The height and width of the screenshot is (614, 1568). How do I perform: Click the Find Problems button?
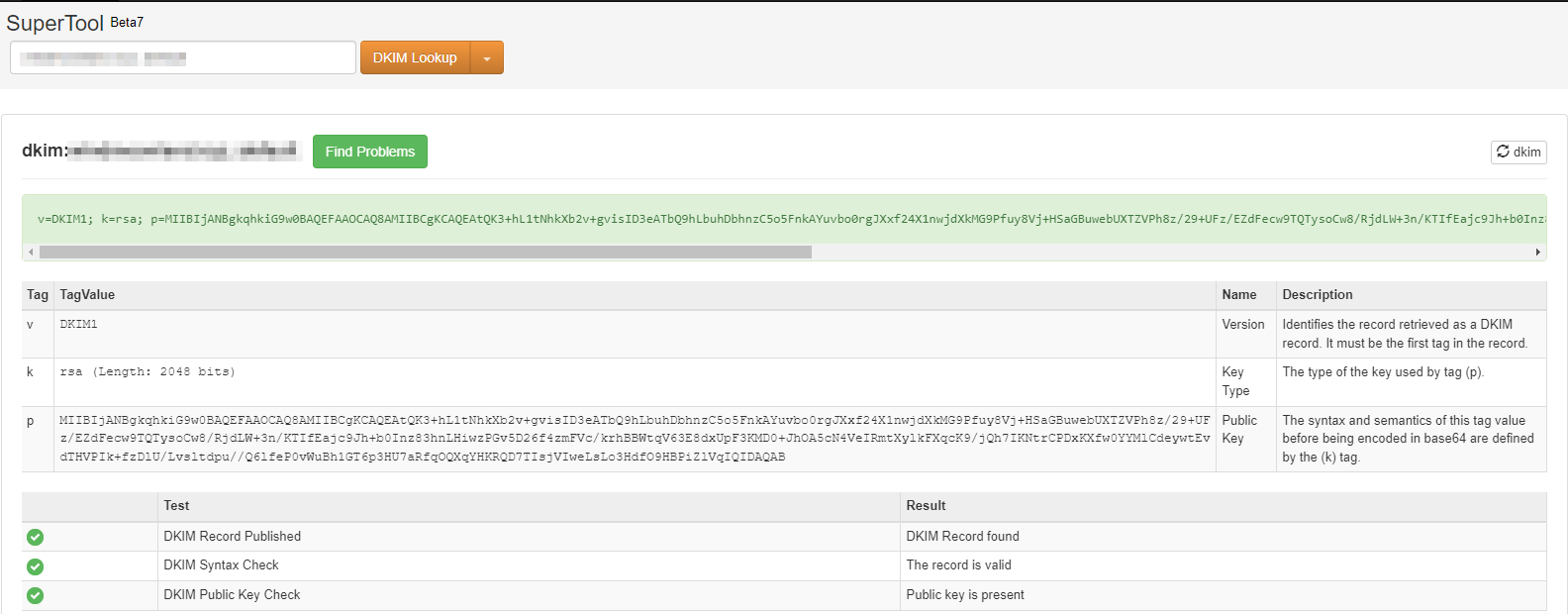pyautogui.click(x=369, y=152)
